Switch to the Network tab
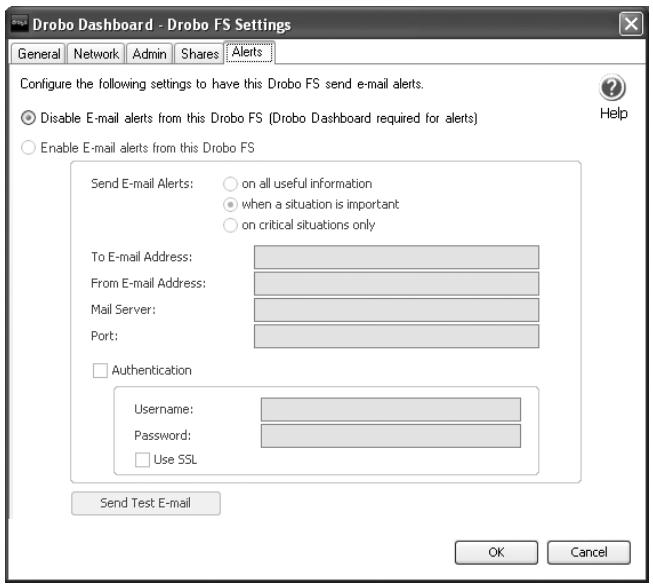653x587 pixels. point(96,54)
